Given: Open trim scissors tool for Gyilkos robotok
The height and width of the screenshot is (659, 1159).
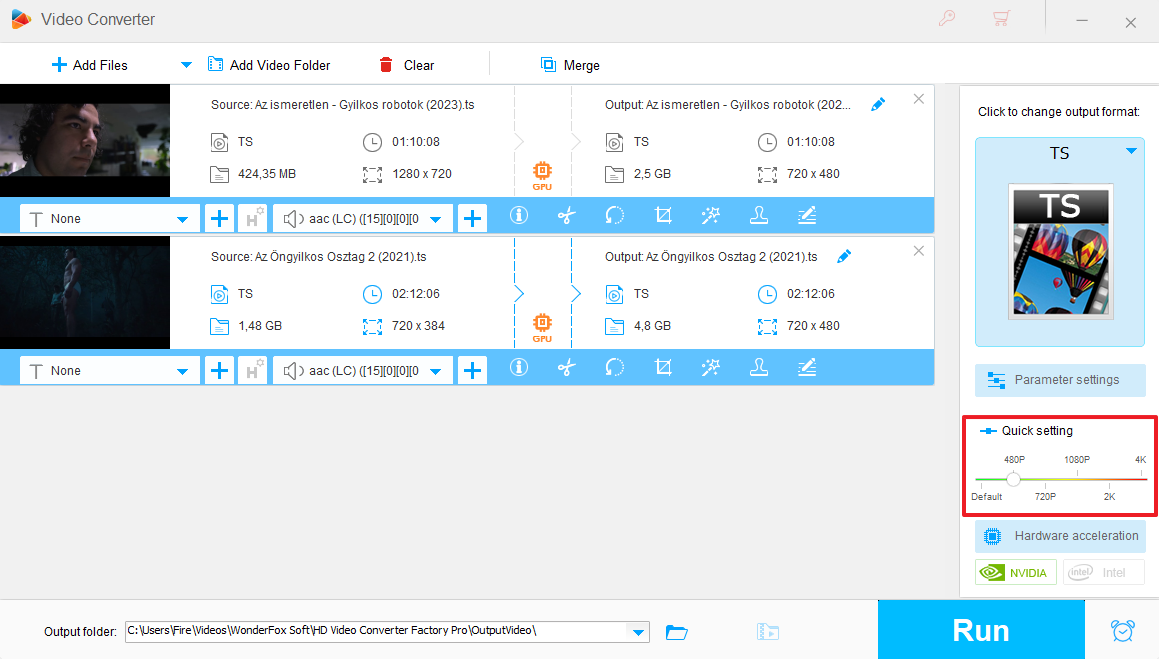Looking at the screenshot, I should click(566, 216).
